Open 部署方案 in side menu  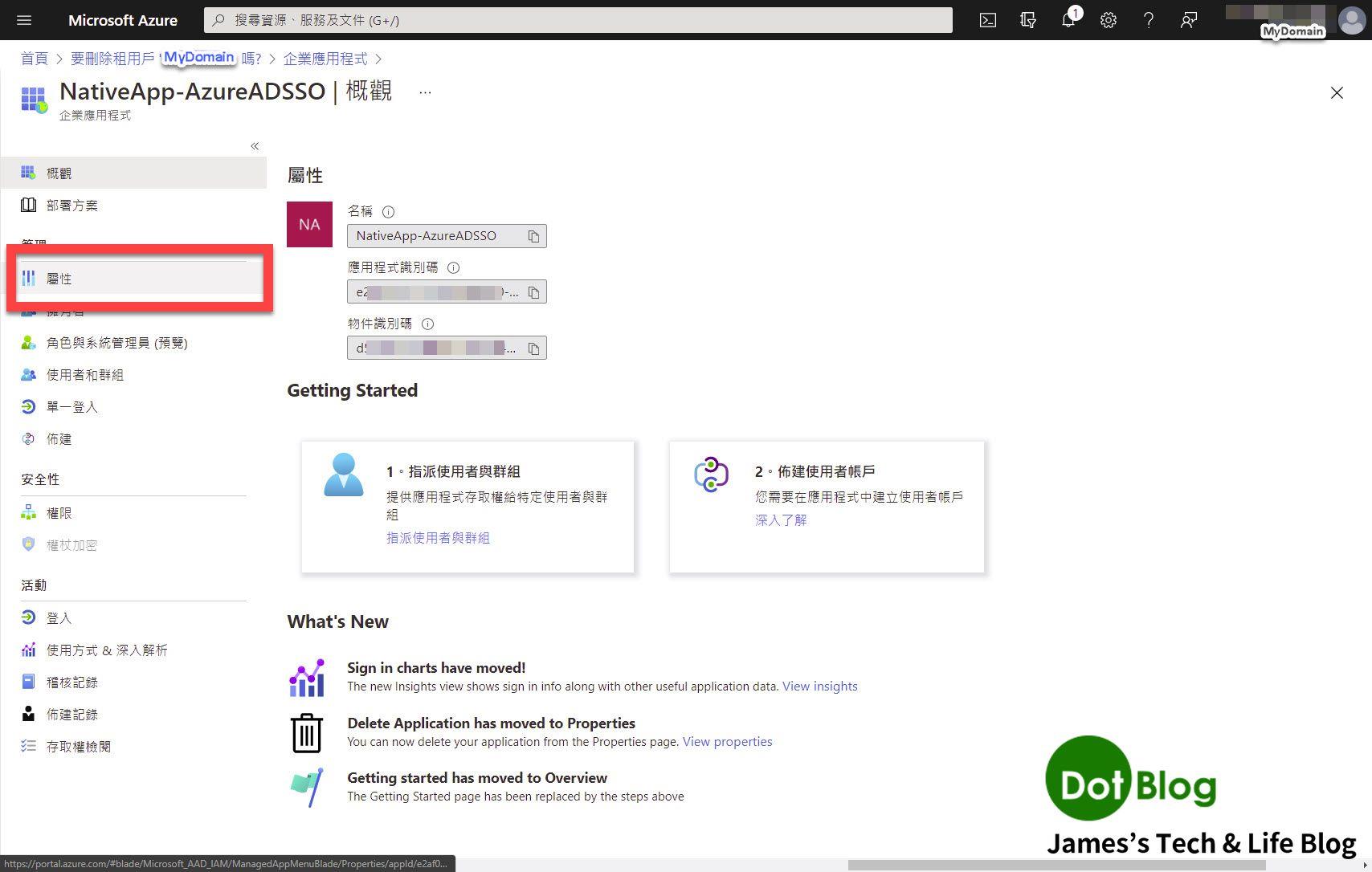pos(133,205)
